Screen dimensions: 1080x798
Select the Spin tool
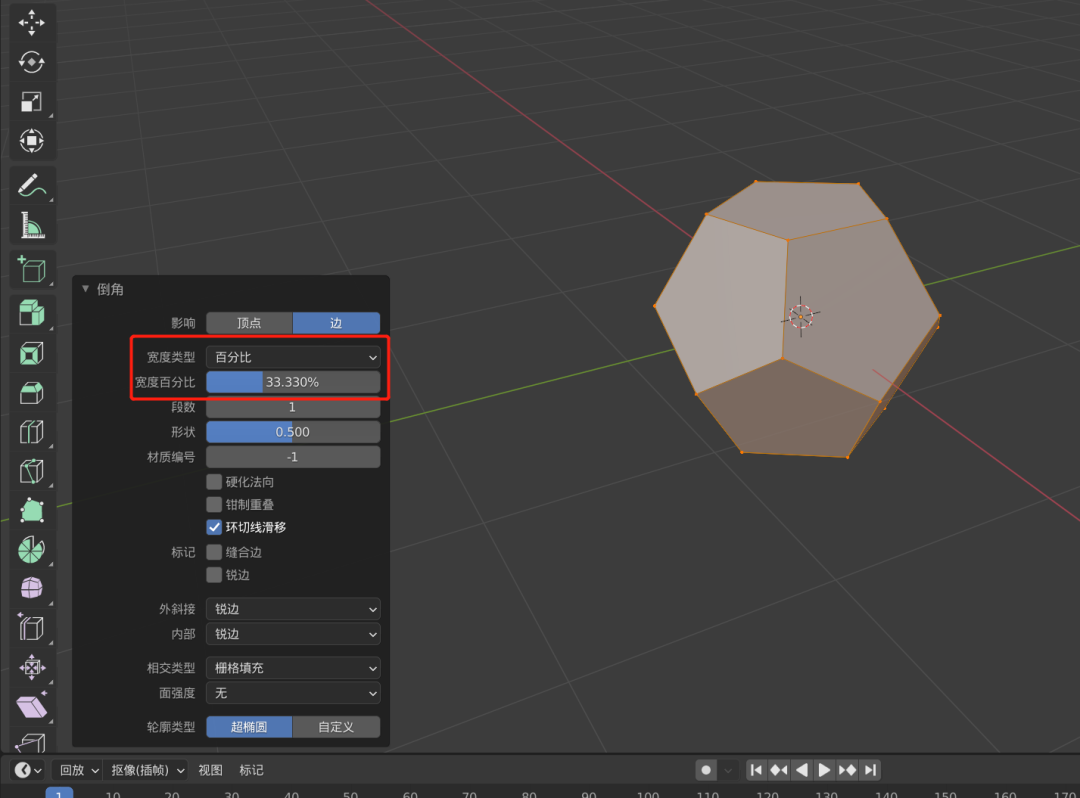tap(31, 550)
